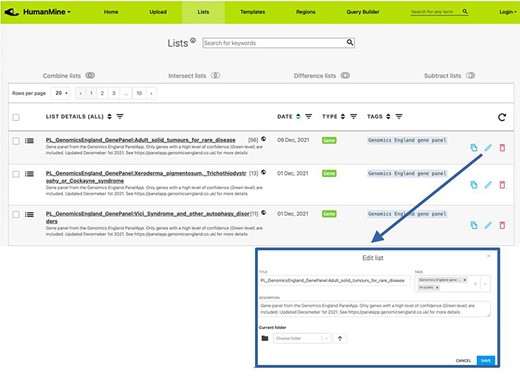The image size is (520, 376).
Task: Open the Query Builder tab
Action: [363, 12]
